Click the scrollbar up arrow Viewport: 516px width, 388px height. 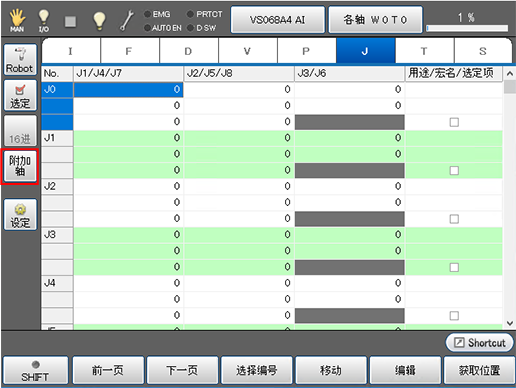click(510, 73)
